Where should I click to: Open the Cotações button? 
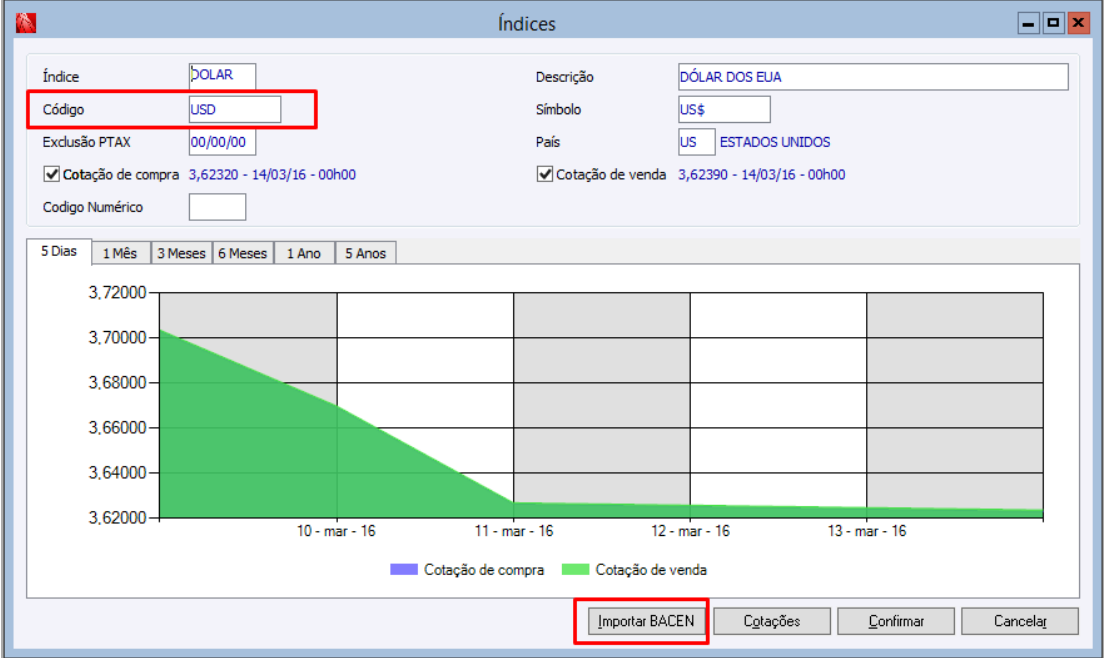tap(772, 621)
